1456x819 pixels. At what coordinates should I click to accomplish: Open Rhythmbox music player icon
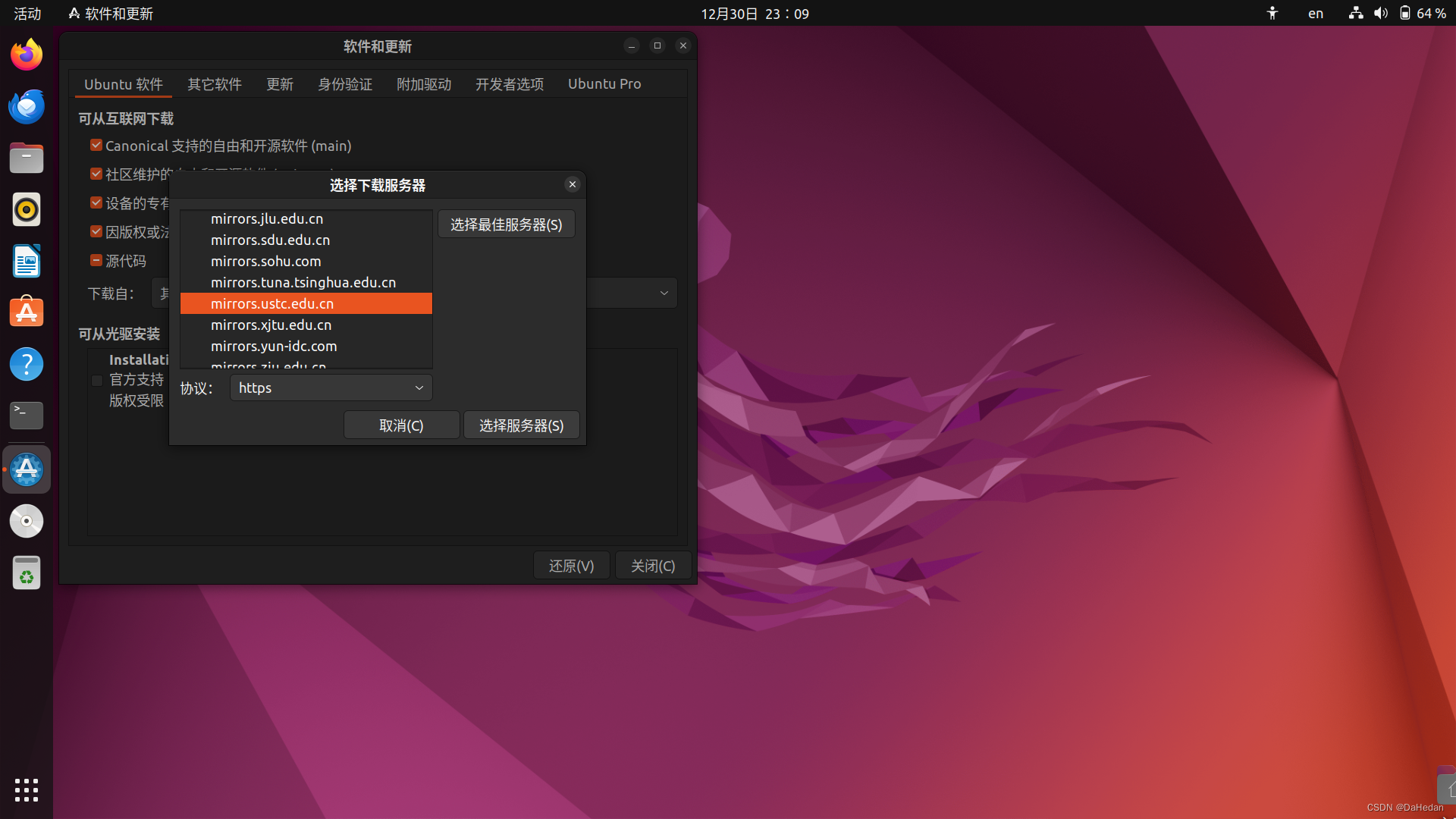27,209
